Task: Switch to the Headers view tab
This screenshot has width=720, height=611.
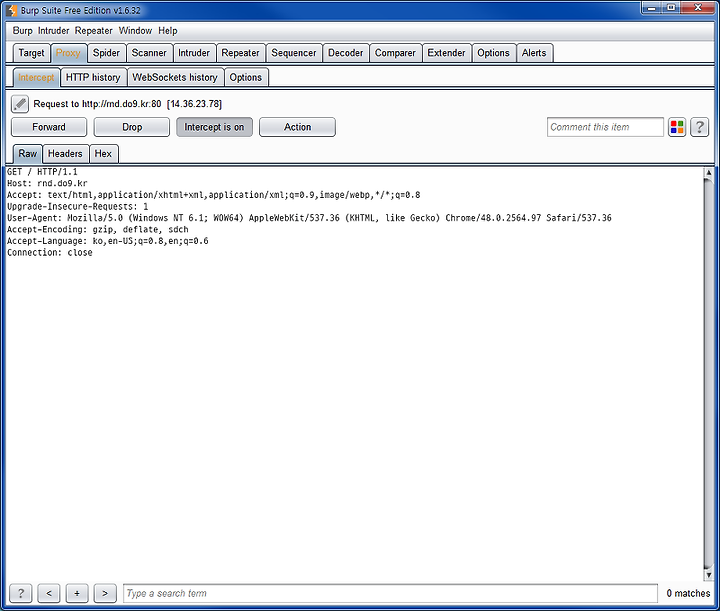Action: tap(65, 154)
